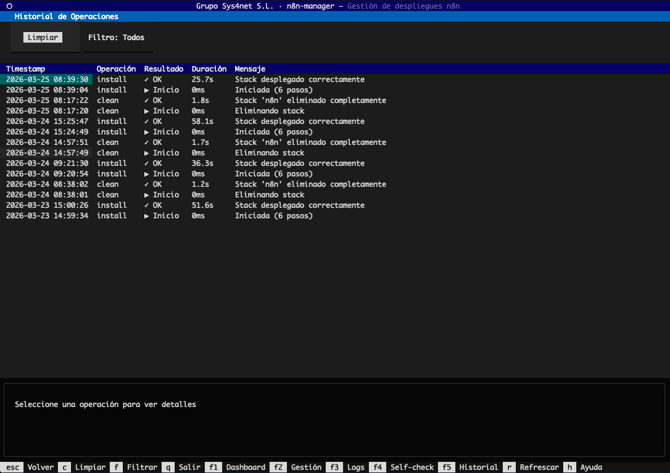The height and width of the screenshot is (473, 670).
Task: Click the OK checkmark on the 36.3s row
Action: coord(153,164)
